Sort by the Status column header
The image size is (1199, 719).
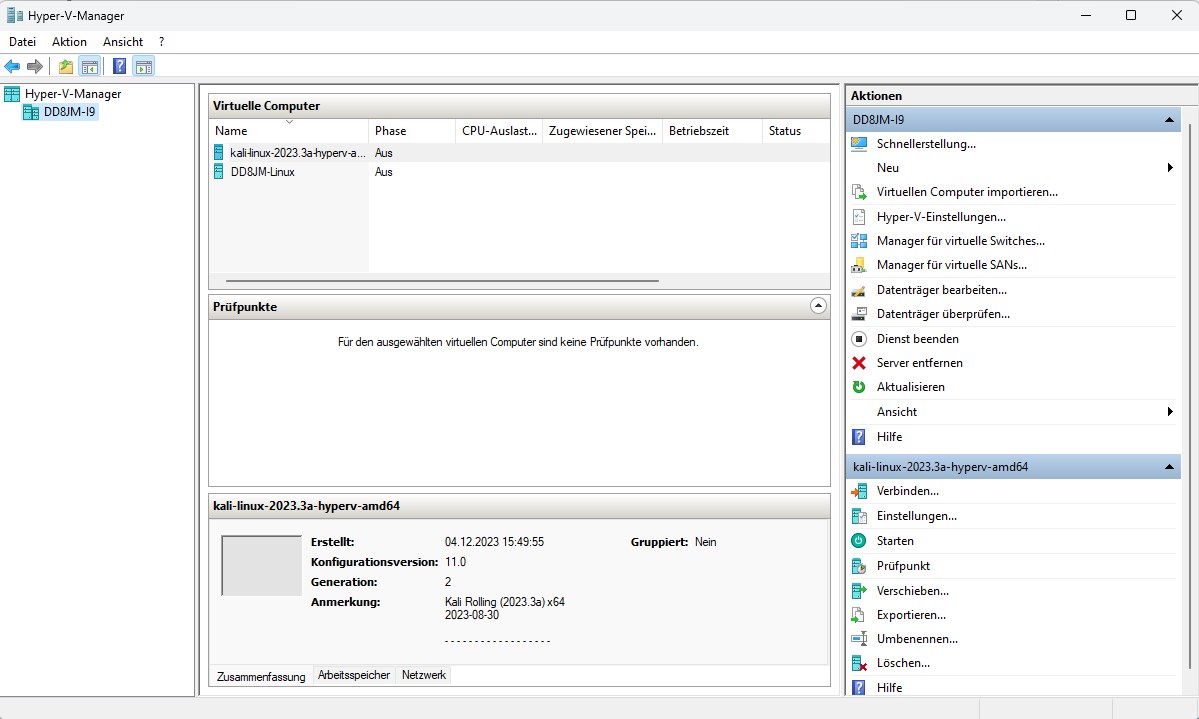[x=796, y=131]
